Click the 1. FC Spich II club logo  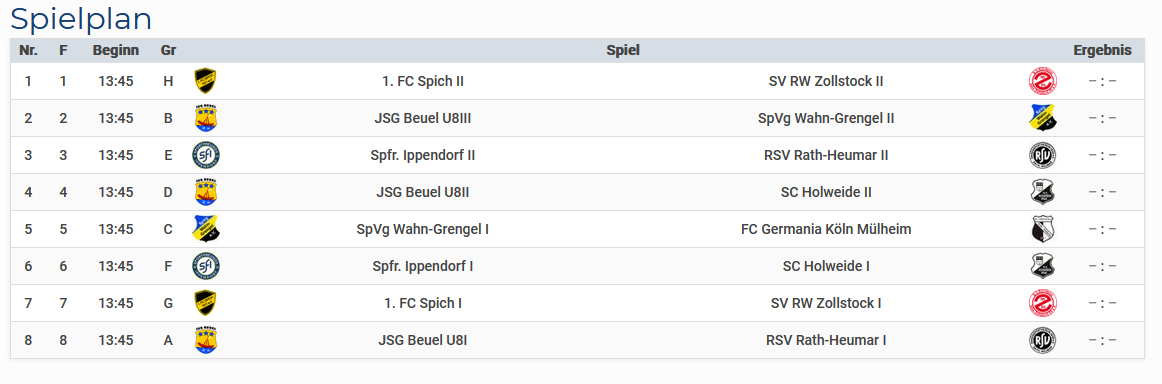pyautogui.click(x=205, y=81)
